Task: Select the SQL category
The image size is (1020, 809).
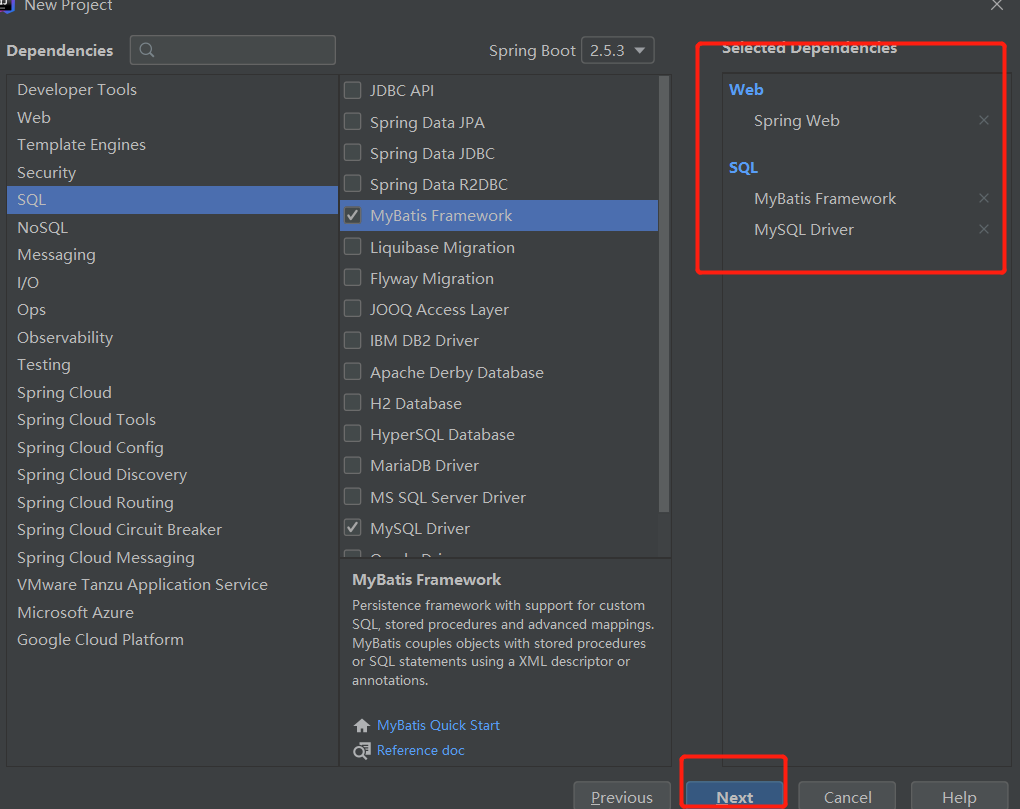Action: pyautogui.click(x=172, y=200)
